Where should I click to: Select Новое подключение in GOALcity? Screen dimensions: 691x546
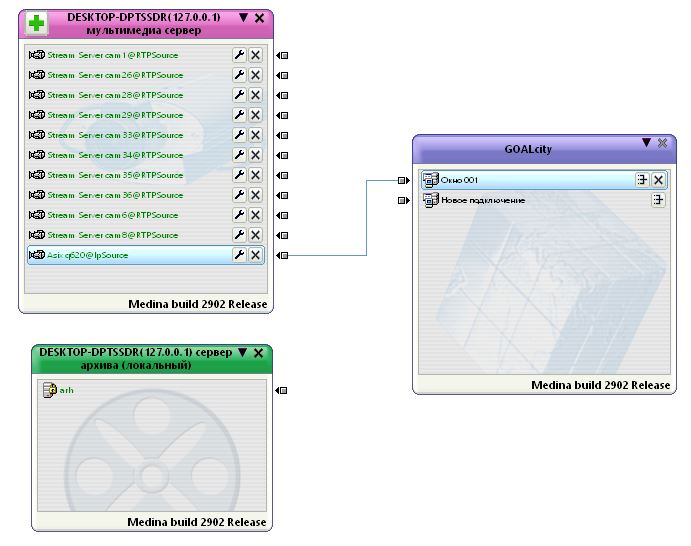point(544,200)
